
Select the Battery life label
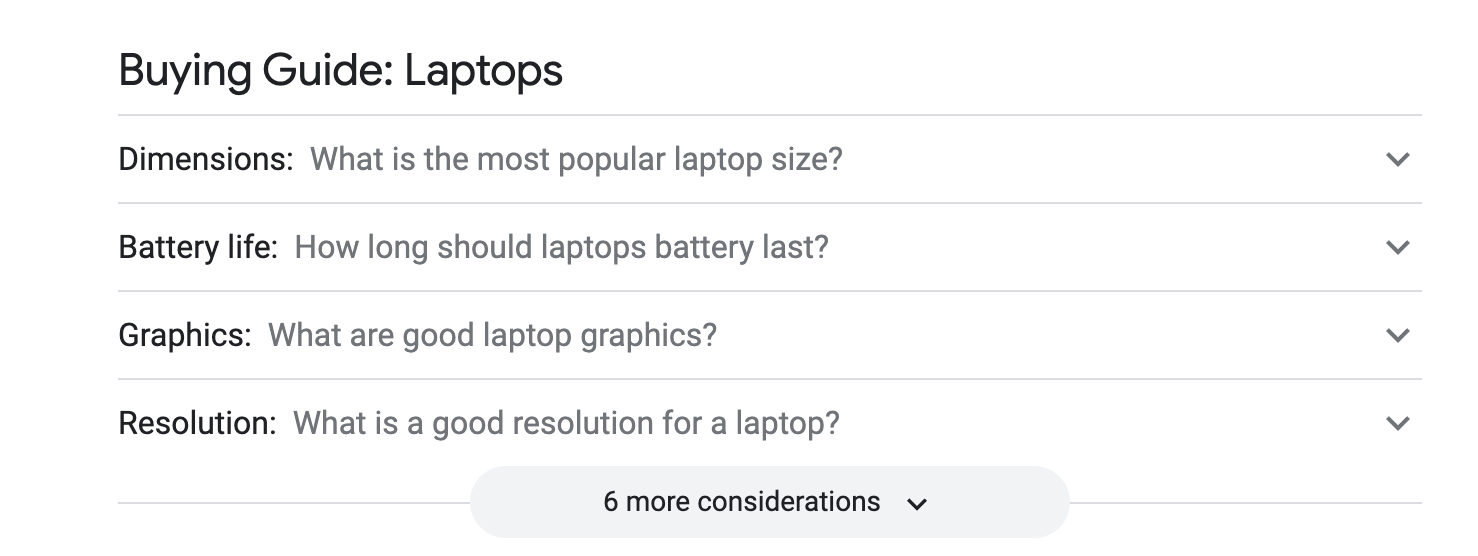pos(197,247)
